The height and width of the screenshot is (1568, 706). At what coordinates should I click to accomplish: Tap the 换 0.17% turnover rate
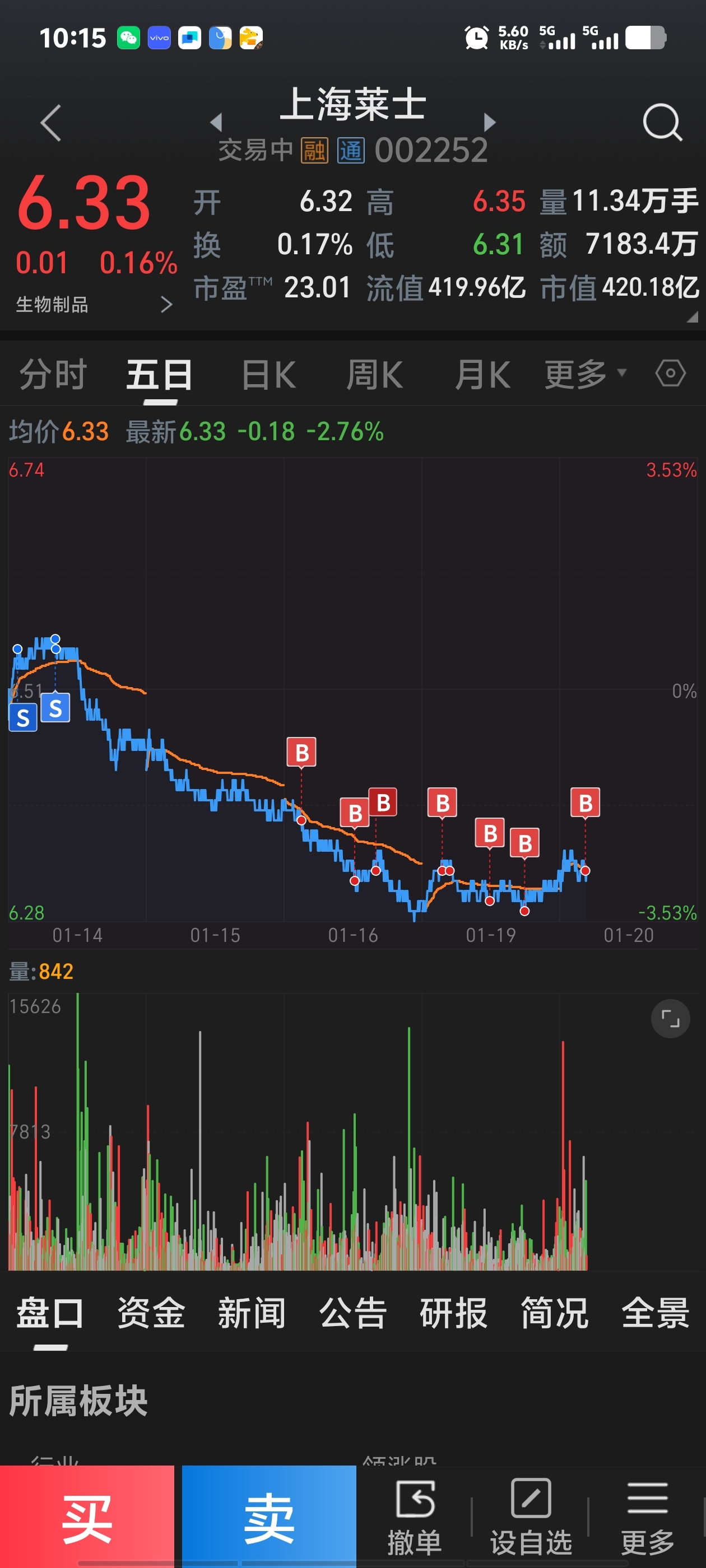(x=273, y=244)
